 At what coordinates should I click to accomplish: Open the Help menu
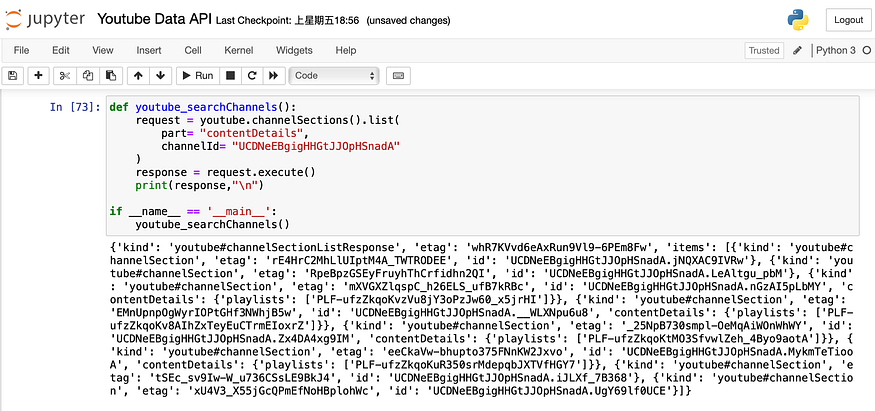click(x=345, y=50)
